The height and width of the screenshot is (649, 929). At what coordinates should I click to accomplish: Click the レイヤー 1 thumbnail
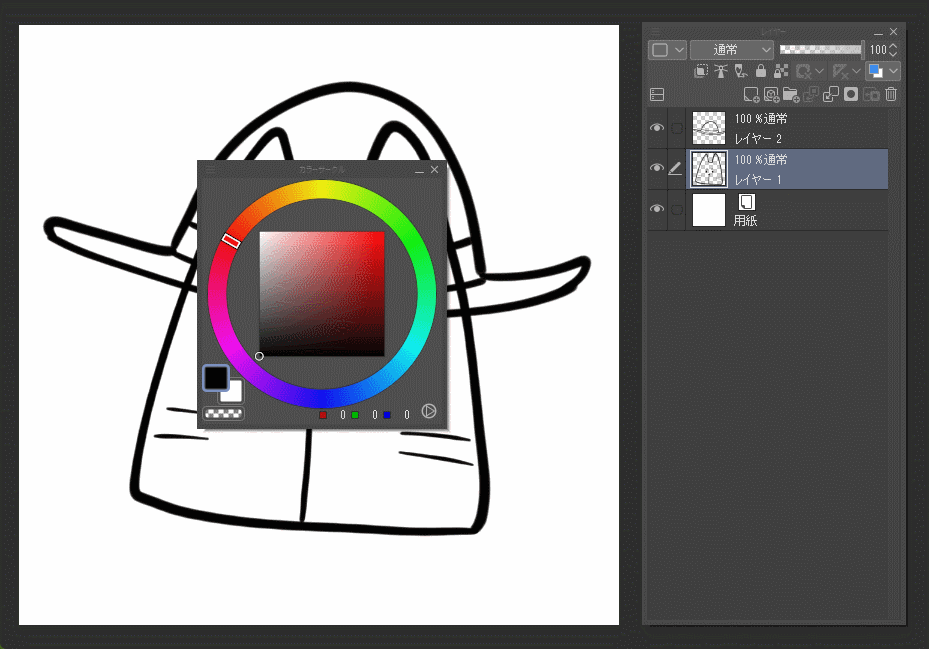coord(709,169)
